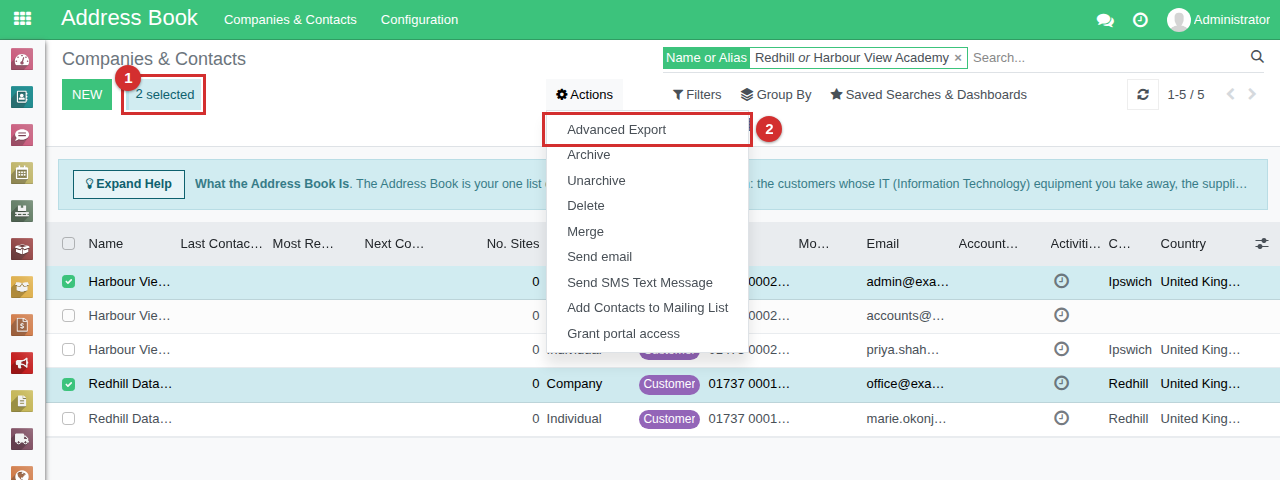1280x480 pixels.
Task: Click the Company type cell in Redhill row
Action: tap(575, 384)
